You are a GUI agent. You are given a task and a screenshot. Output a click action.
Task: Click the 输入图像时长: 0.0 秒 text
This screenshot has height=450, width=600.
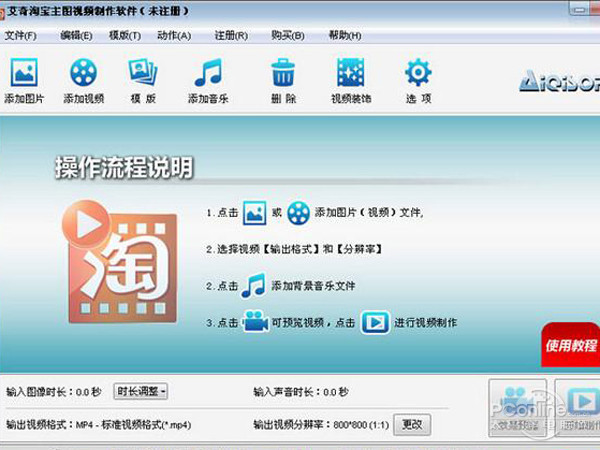coord(54,392)
